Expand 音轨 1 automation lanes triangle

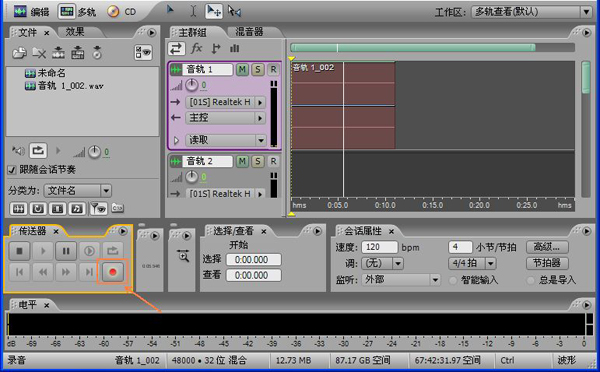pos(176,140)
